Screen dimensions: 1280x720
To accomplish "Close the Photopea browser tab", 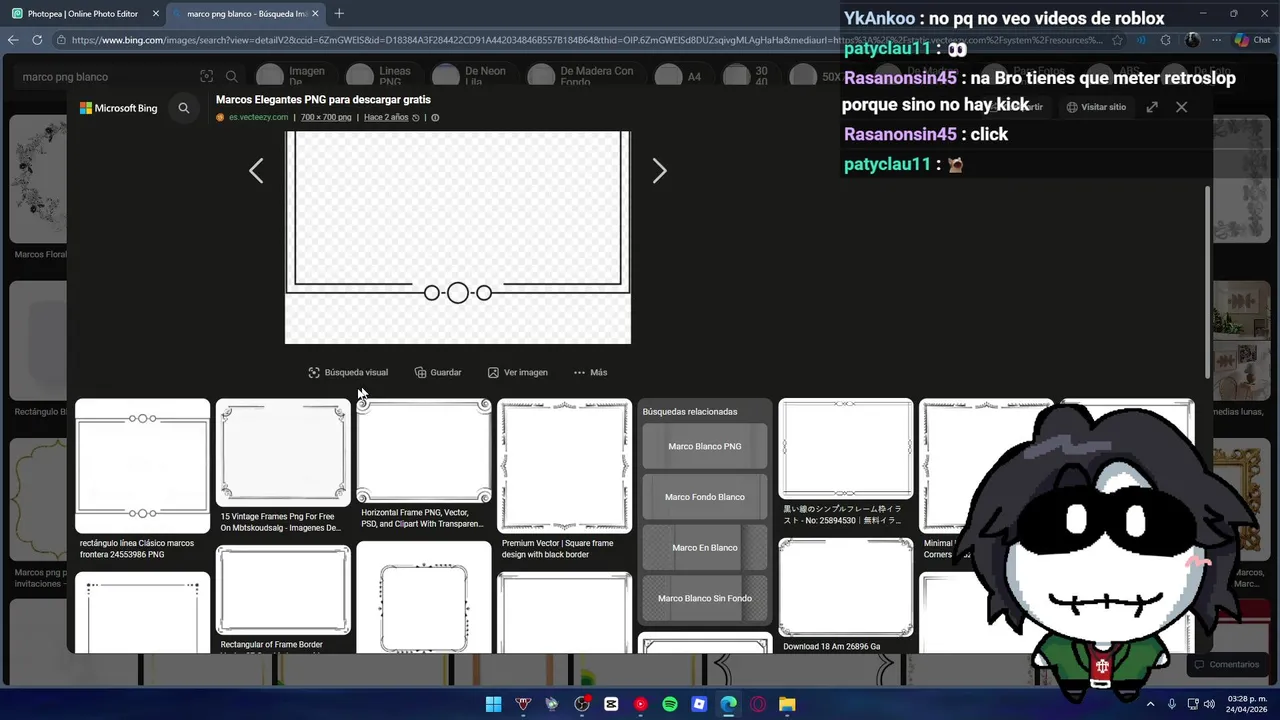I will 156,14.
